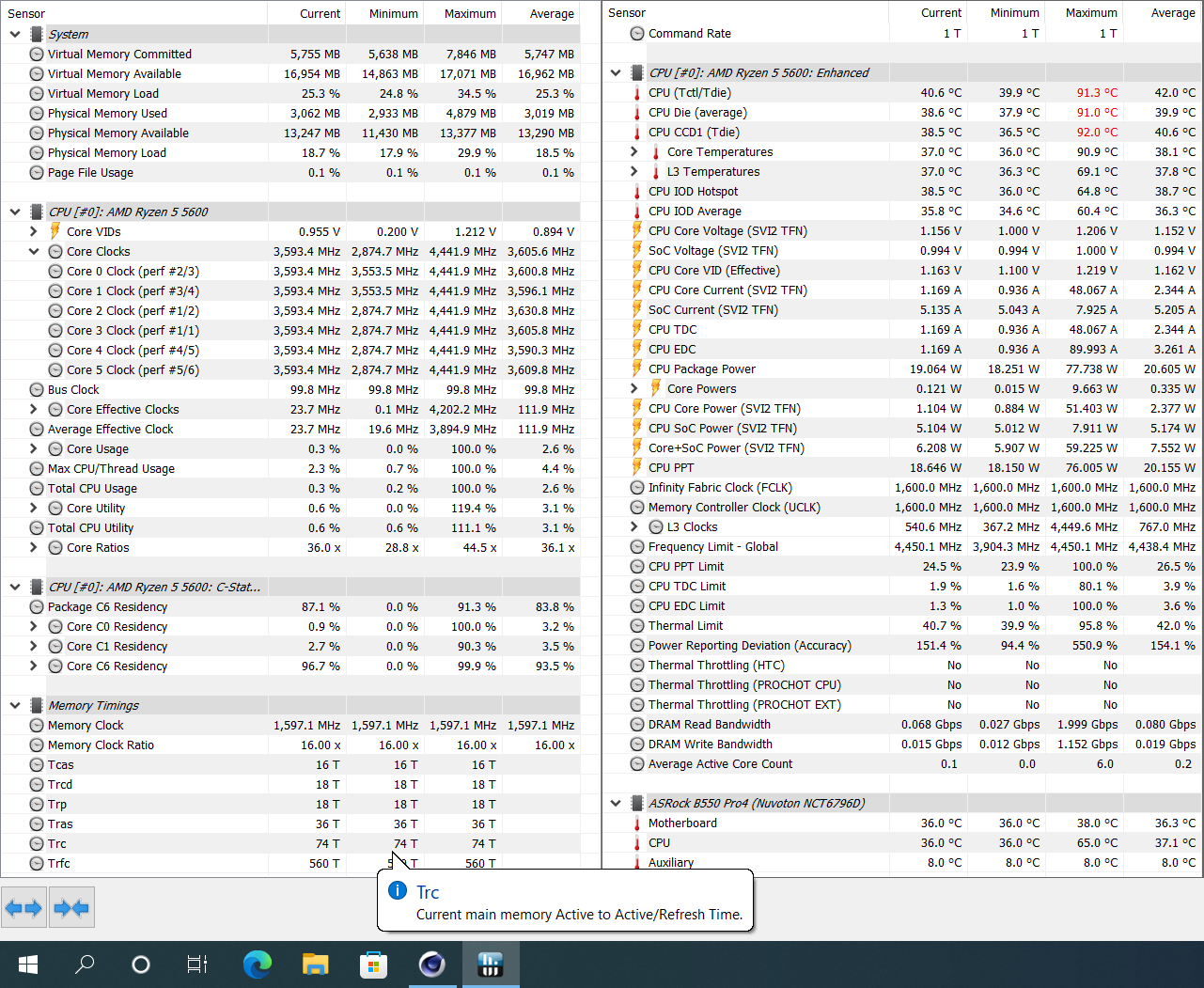This screenshot has width=1204, height=988.
Task: Click the CPU Core Voltage lightning icon
Action: click(x=637, y=230)
